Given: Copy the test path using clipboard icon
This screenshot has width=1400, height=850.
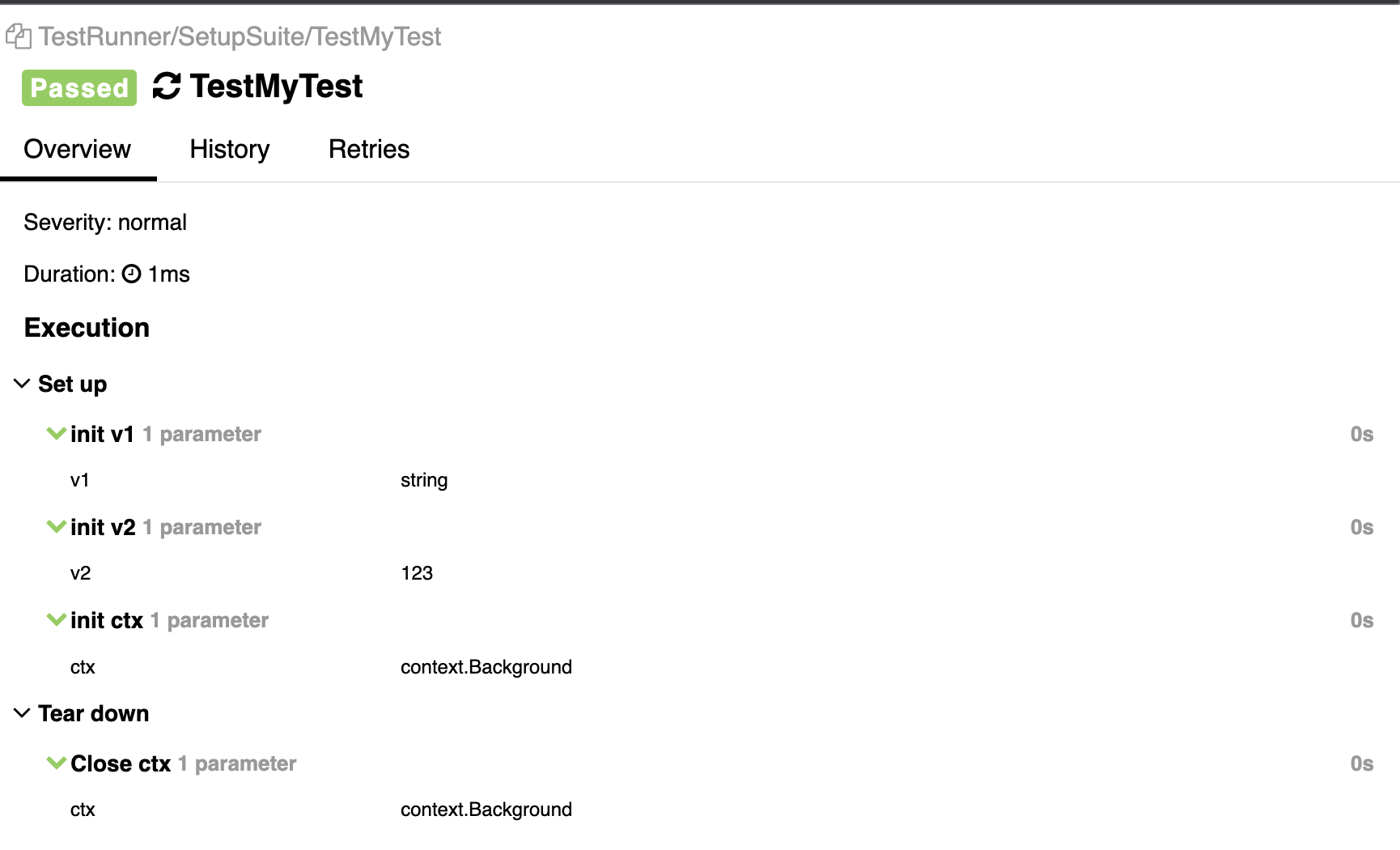Looking at the screenshot, I should coord(19,36).
